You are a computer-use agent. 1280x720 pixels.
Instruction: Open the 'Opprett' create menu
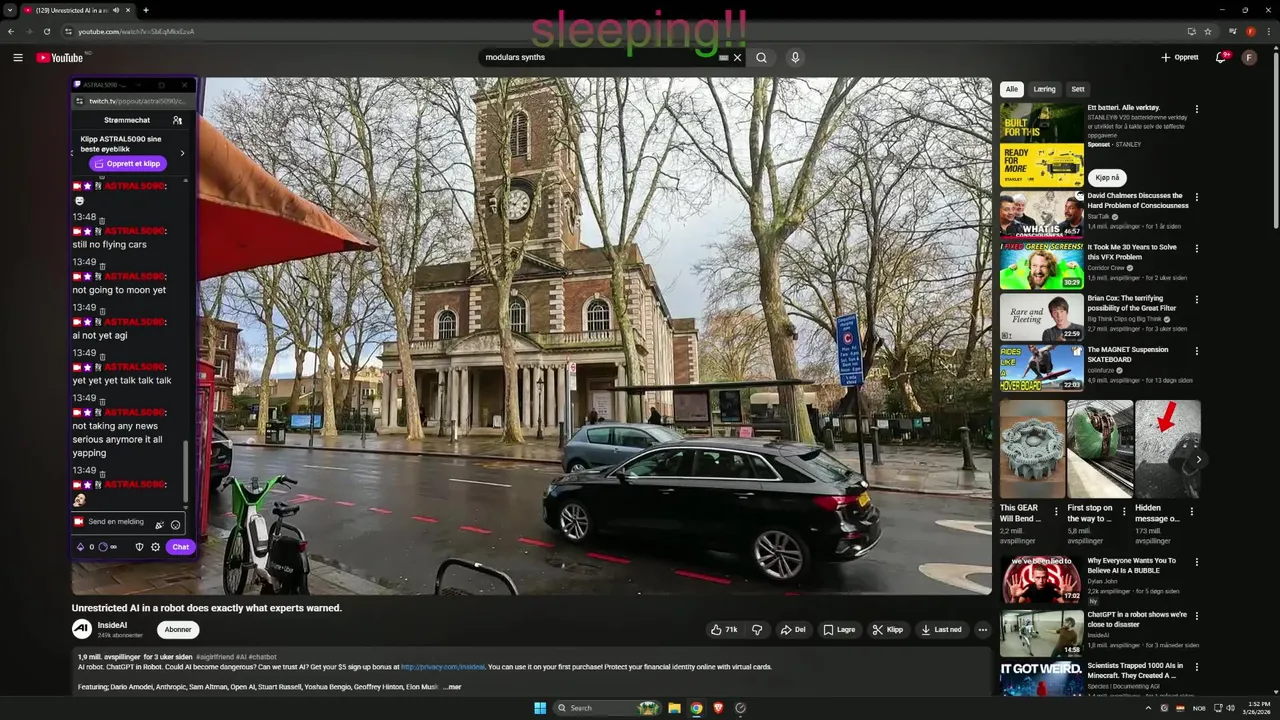click(x=1180, y=57)
